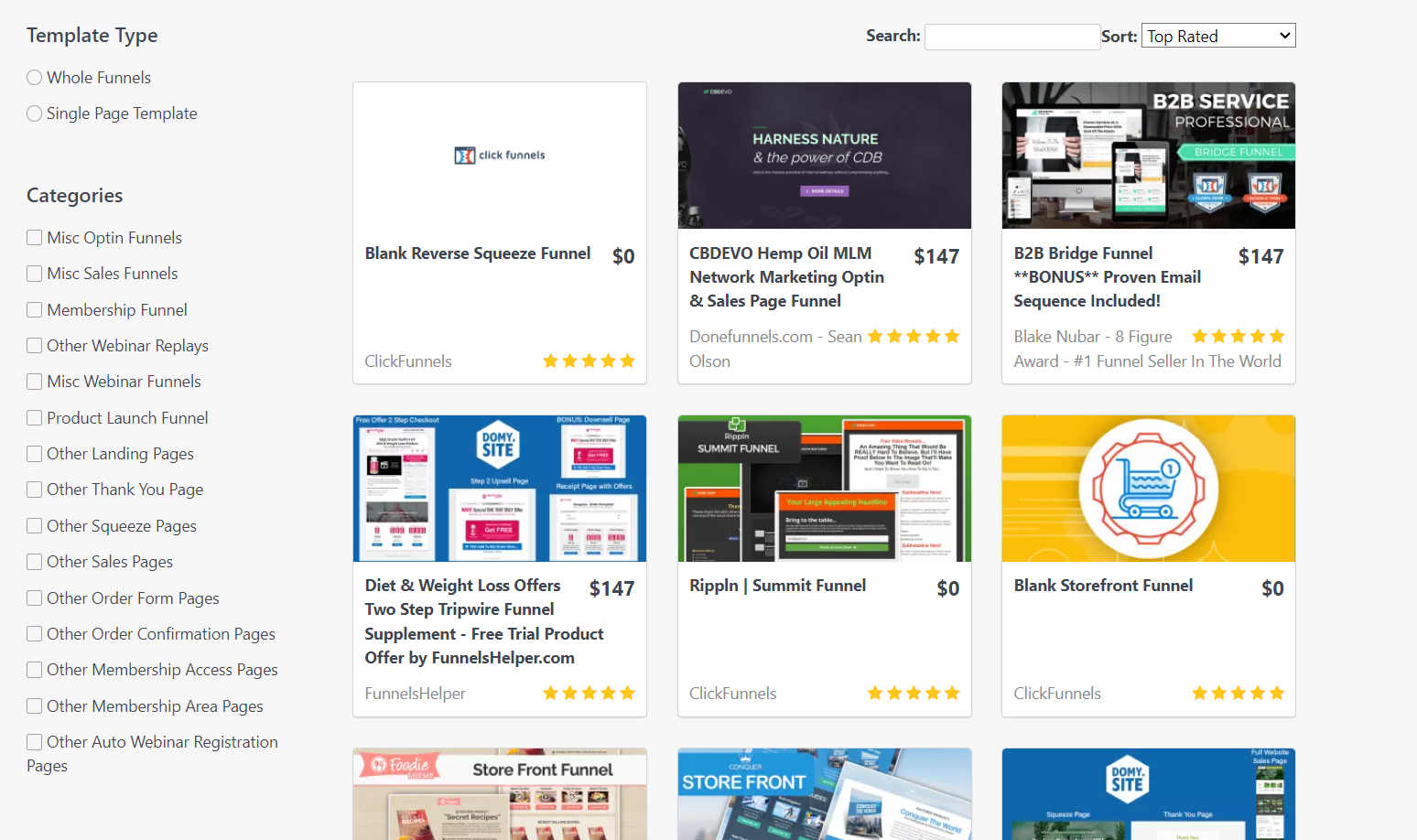Click author ClickFunnels under Blank Storefront Funnel

click(x=1057, y=694)
